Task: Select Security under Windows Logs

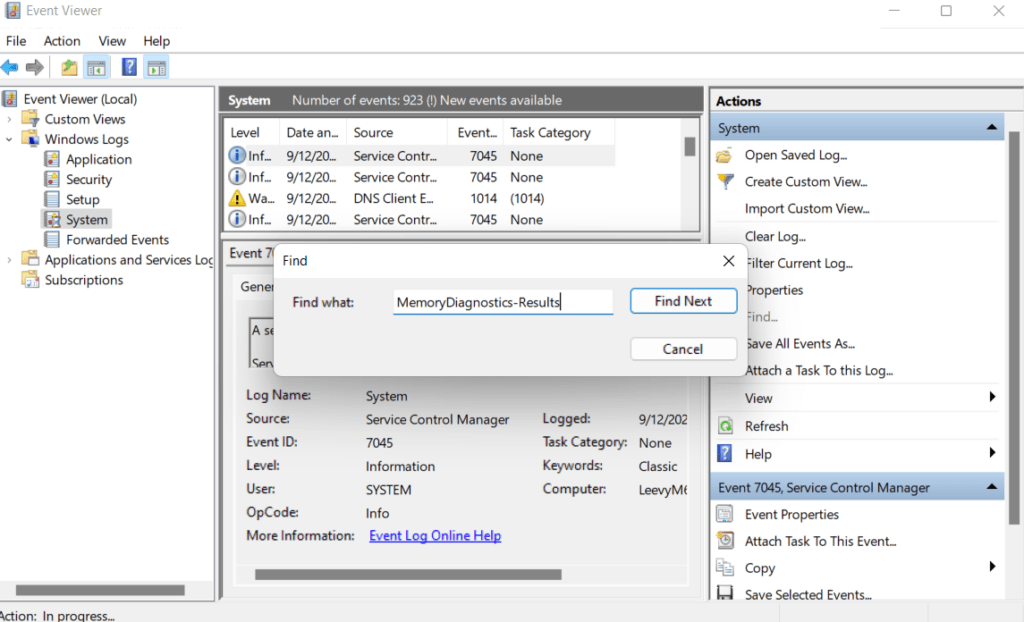Action: (x=89, y=179)
